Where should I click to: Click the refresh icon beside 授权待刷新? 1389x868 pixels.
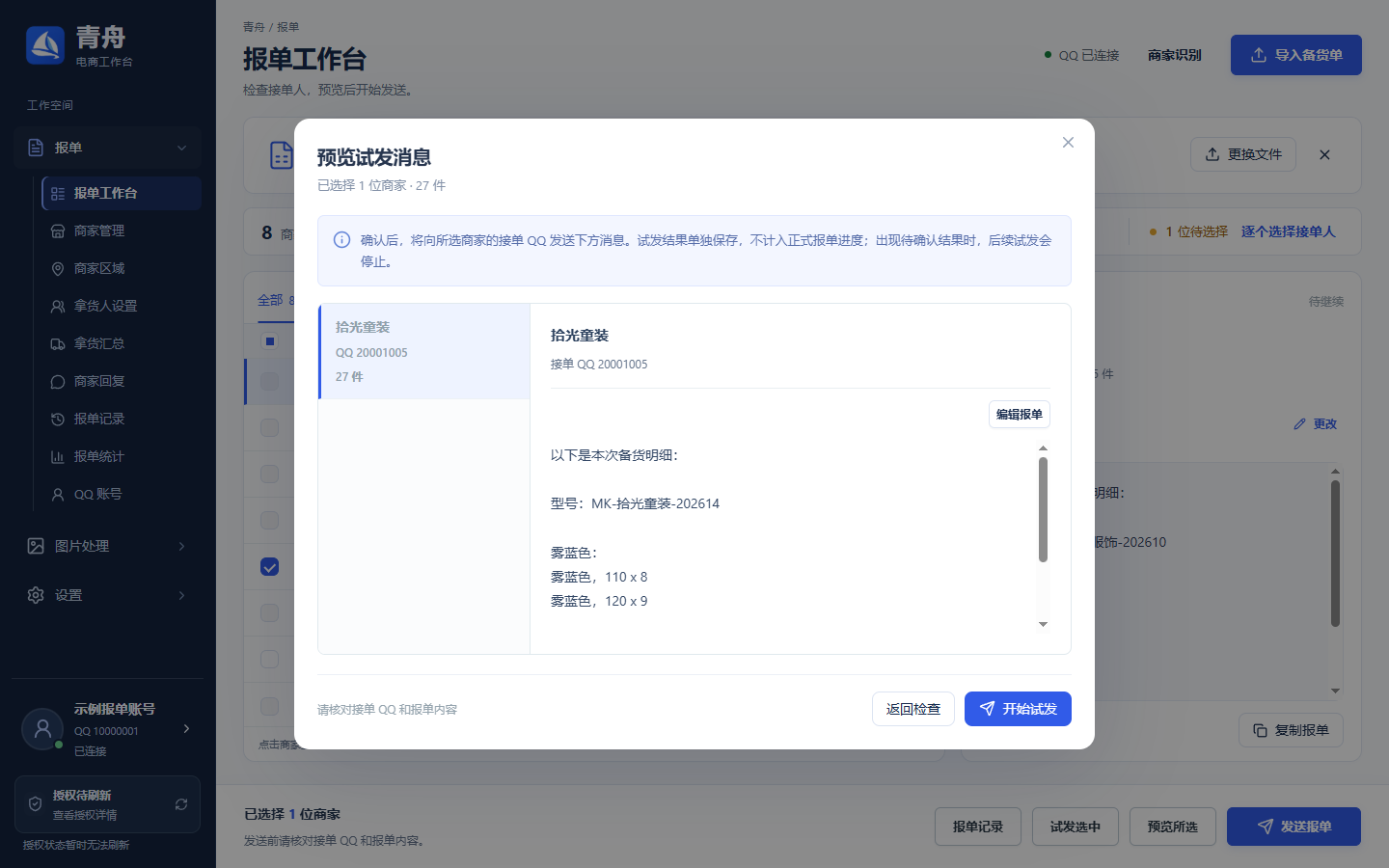pyautogui.click(x=180, y=804)
